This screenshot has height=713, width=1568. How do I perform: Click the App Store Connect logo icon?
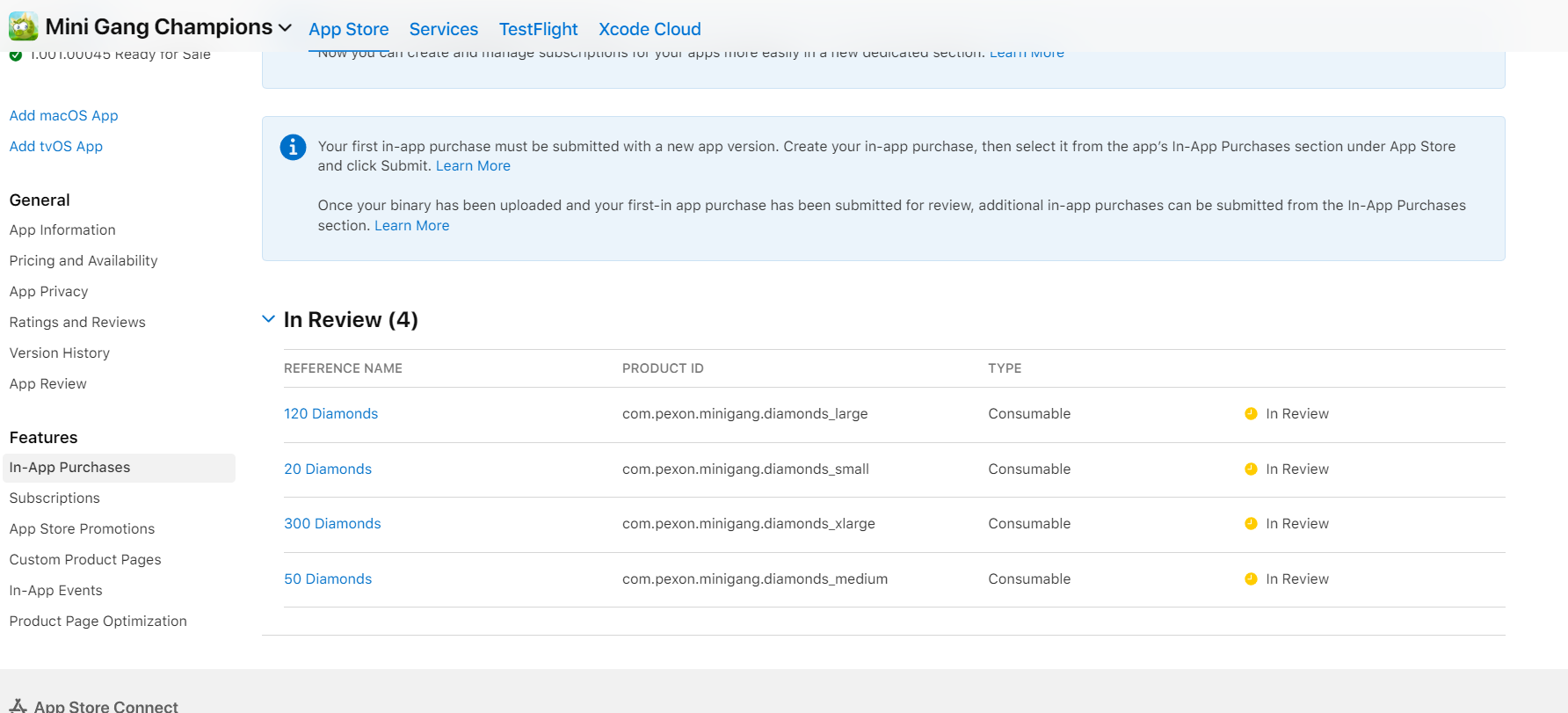click(x=18, y=706)
